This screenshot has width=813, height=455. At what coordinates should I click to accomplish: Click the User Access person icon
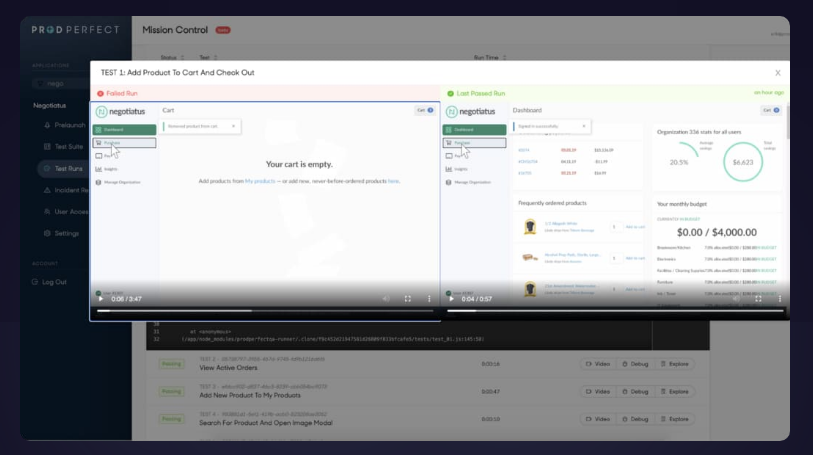click(x=47, y=212)
